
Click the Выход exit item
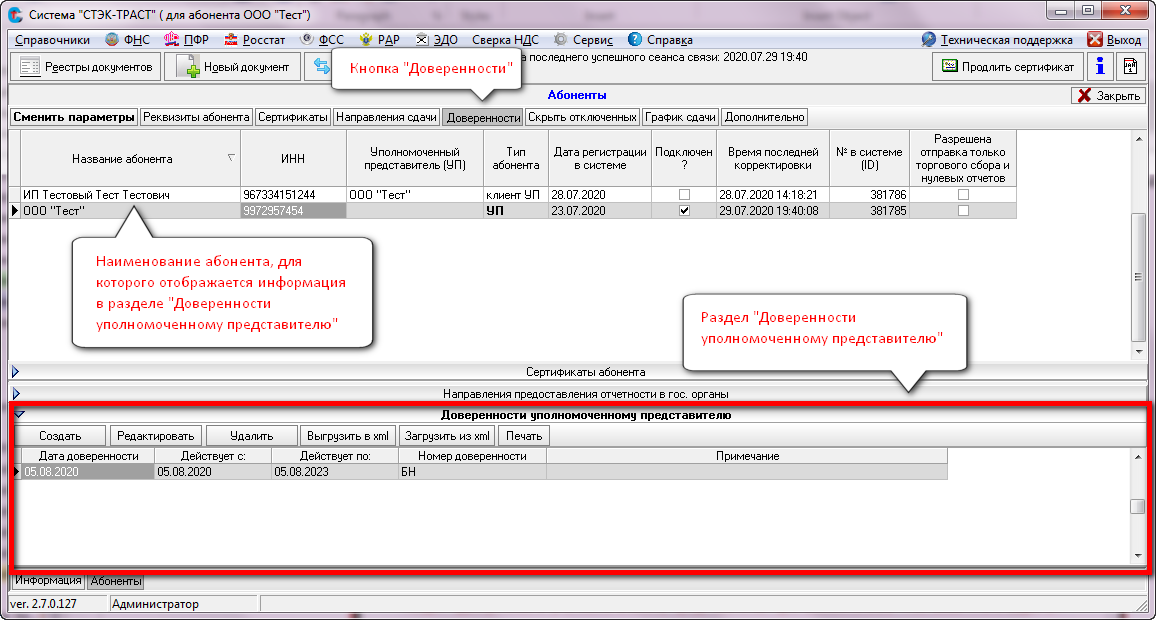pos(1114,40)
